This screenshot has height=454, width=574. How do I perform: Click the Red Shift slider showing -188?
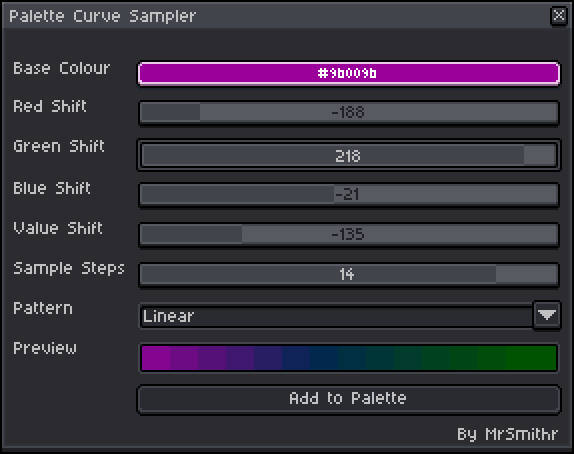pos(348,112)
